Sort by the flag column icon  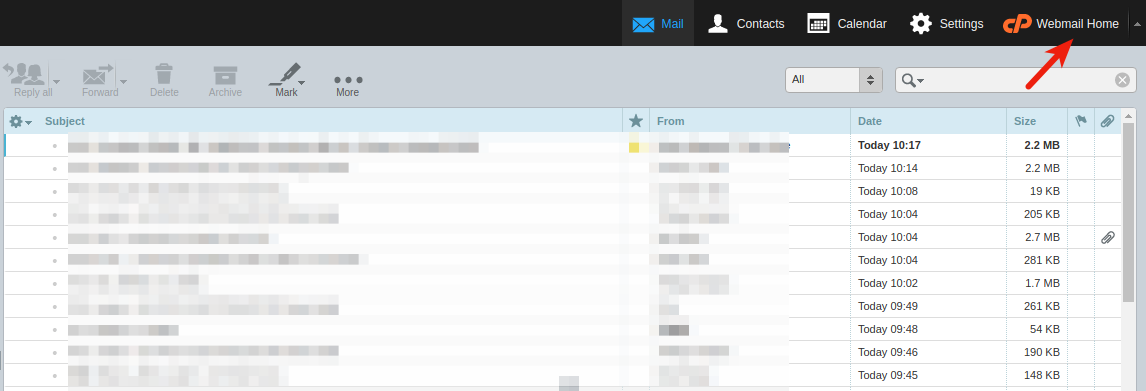(1080, 121)
